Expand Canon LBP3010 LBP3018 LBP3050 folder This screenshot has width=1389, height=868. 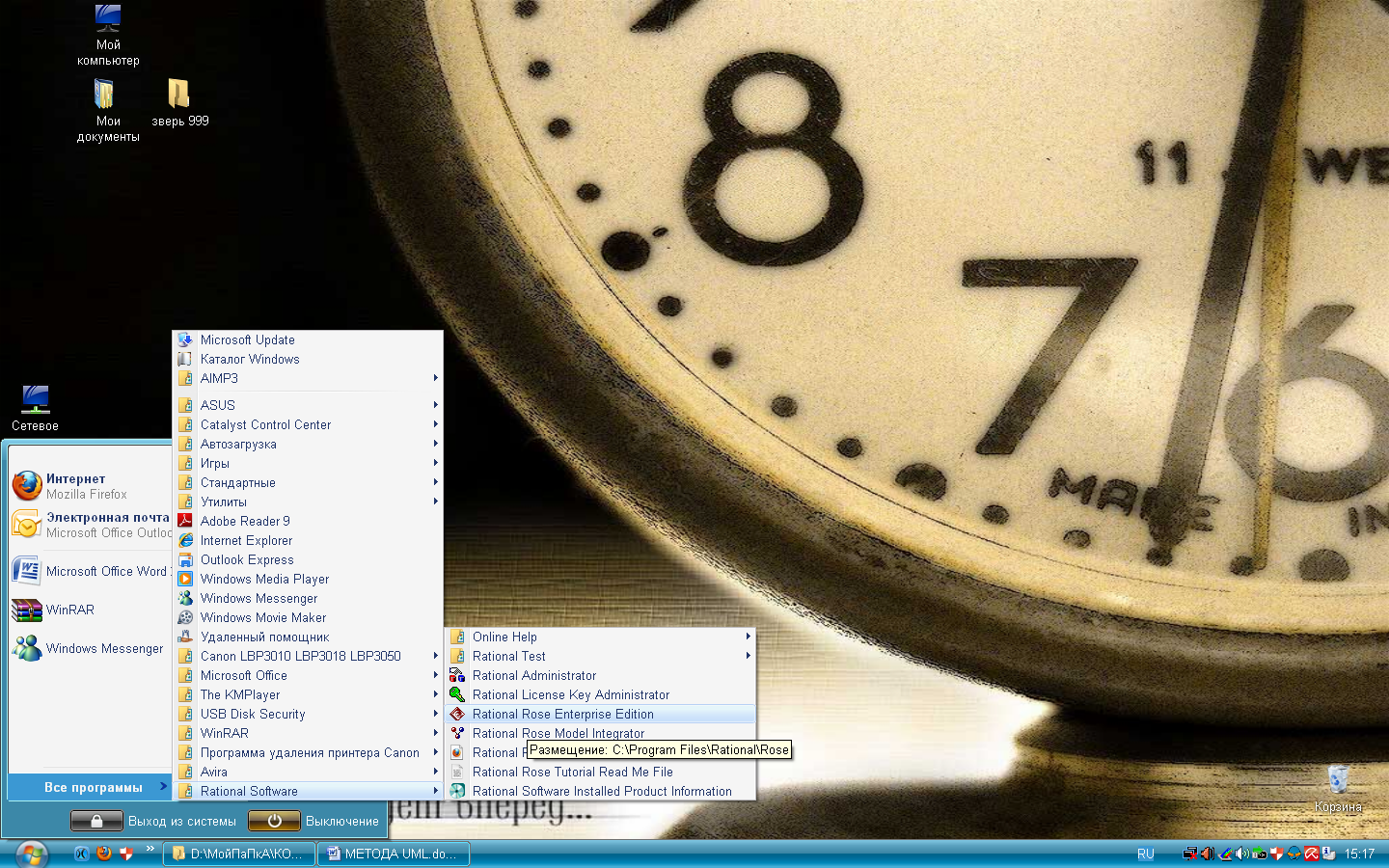coord(308,656)
